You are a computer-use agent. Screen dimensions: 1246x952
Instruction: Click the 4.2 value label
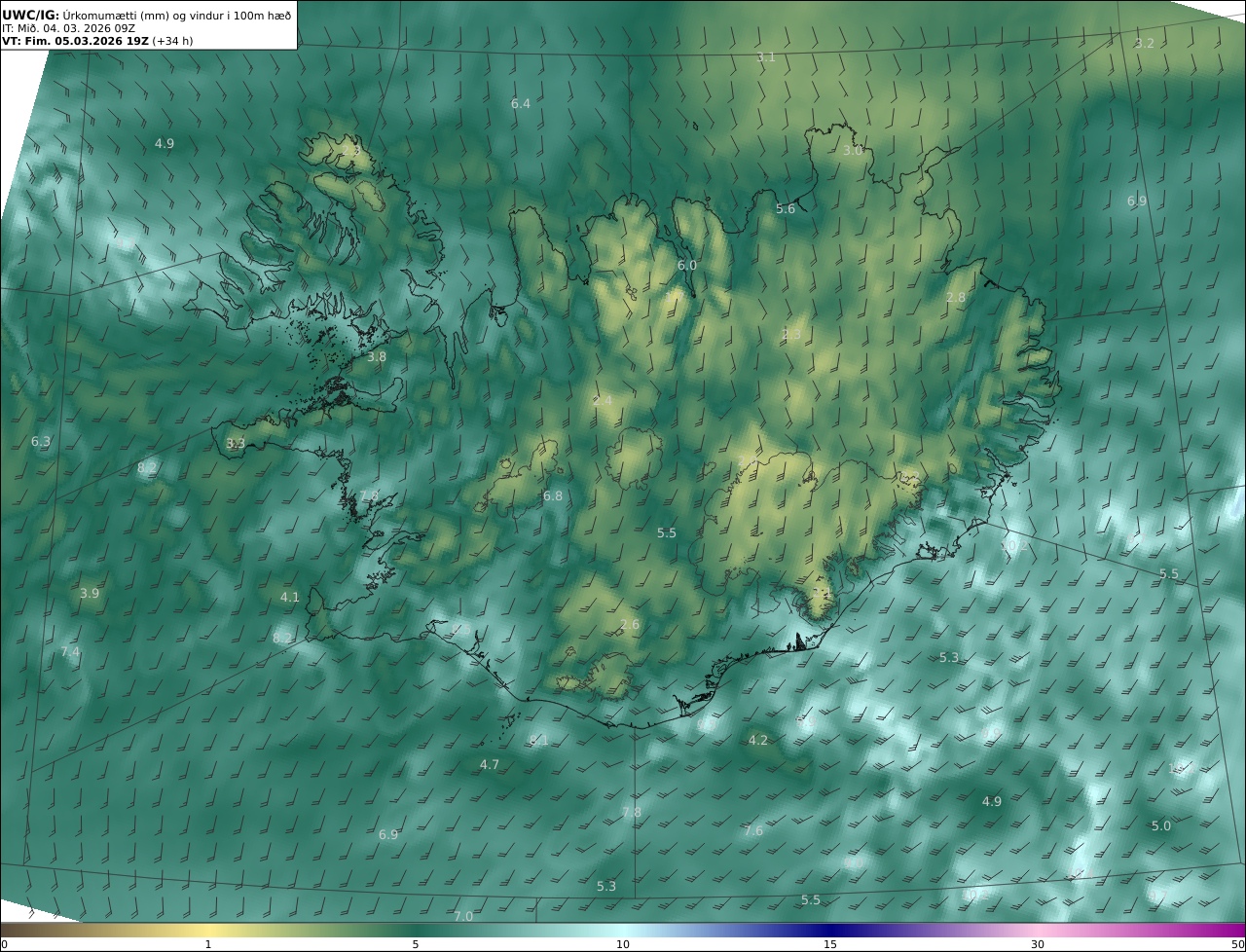click(x=758, y=741)
